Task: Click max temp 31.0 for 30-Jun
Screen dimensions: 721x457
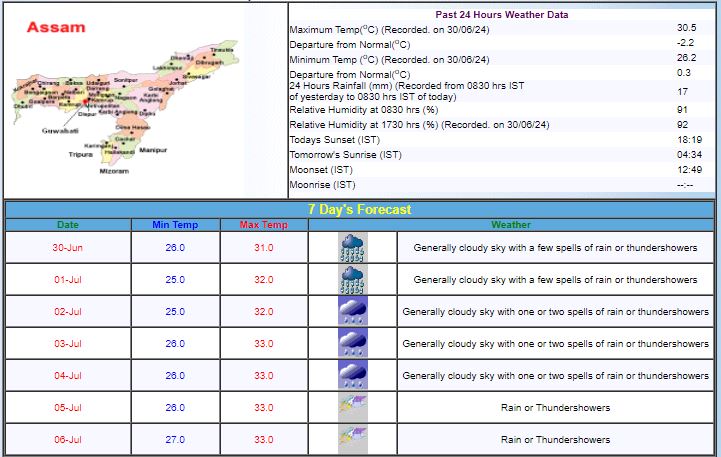Action: click(x=263, y=247)
